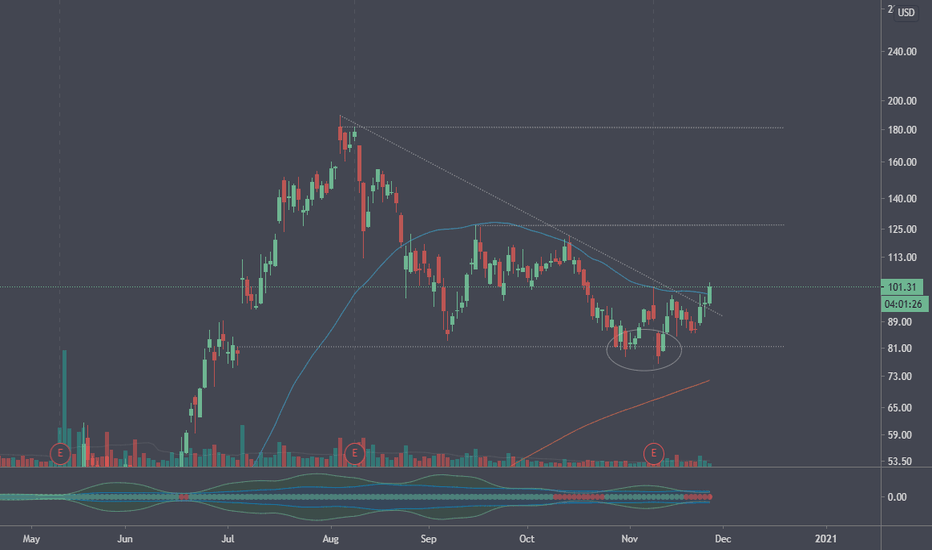Click the 240.00 price axis label

click(902, 52)
